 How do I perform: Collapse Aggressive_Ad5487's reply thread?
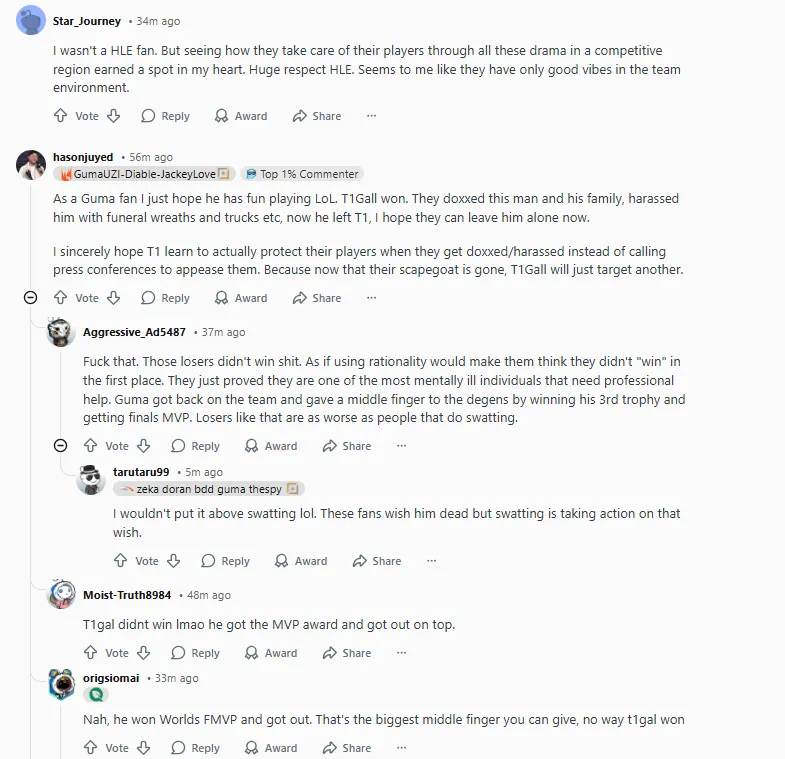point(61,446)
